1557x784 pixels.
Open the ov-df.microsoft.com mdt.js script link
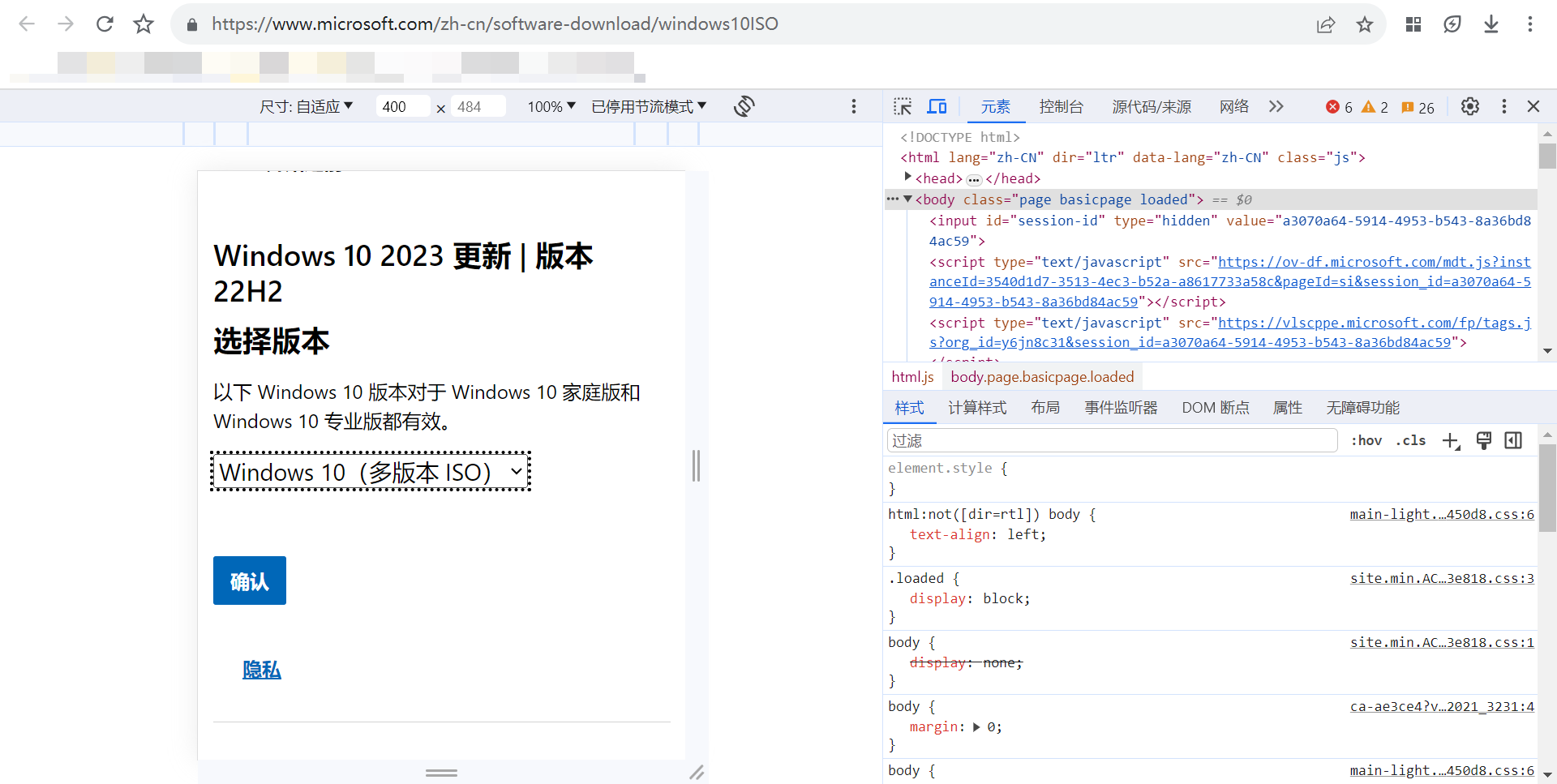[1230, 281]
